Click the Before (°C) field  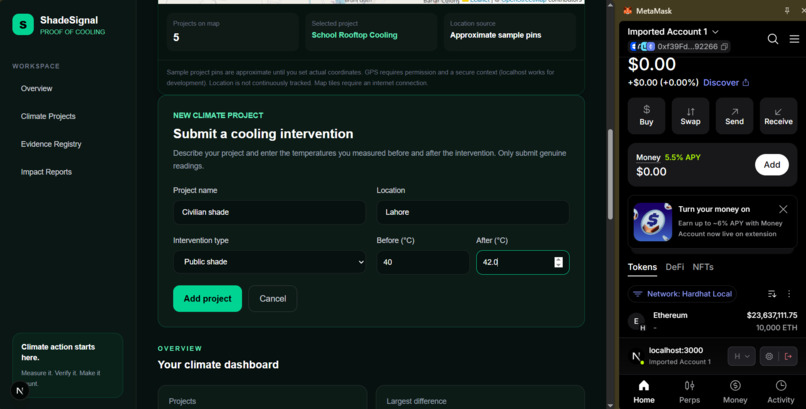pos(423,262)
